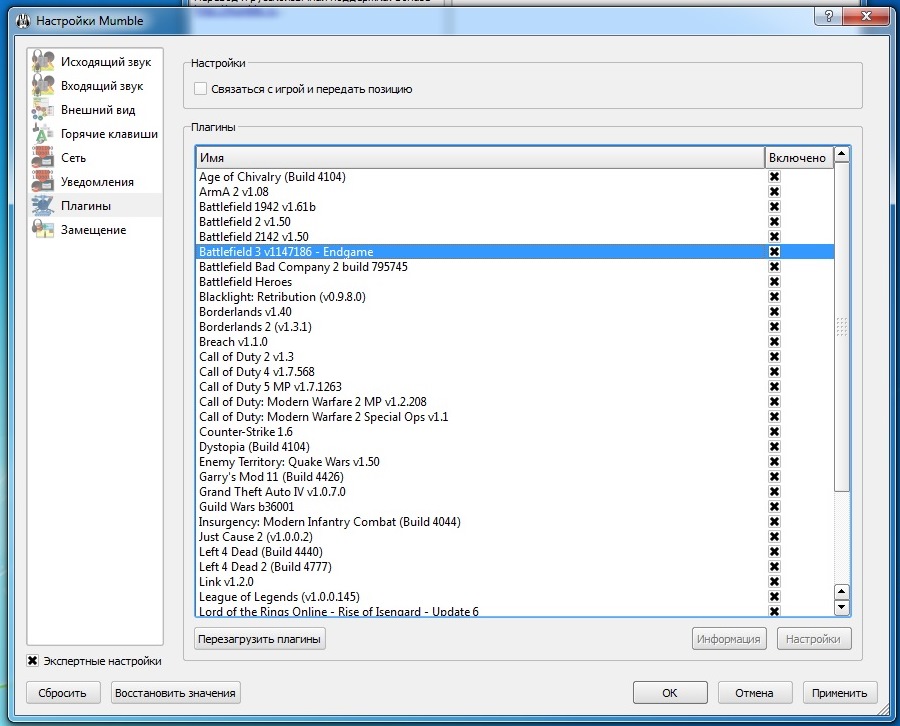Click the plugin list scroll-up arrow
This screenshot has height=726, width=900.
point(841,154)
